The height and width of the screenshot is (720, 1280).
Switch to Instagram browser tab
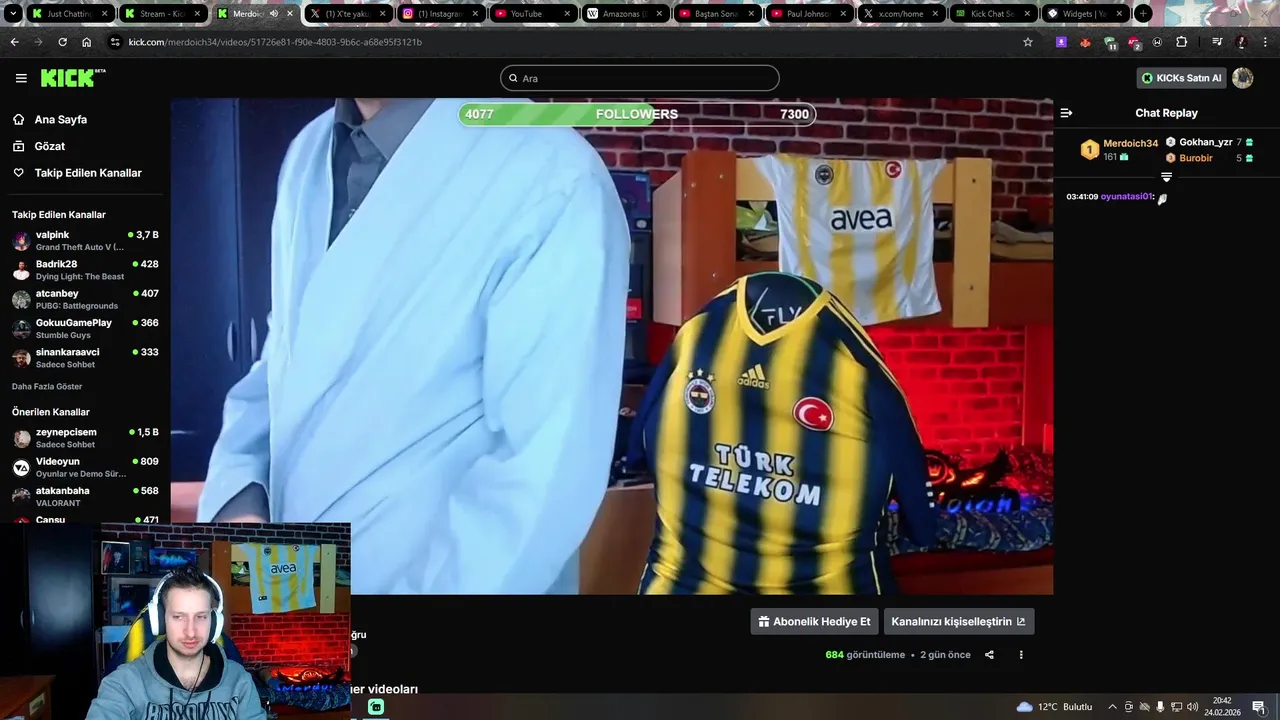click(441, 14)
